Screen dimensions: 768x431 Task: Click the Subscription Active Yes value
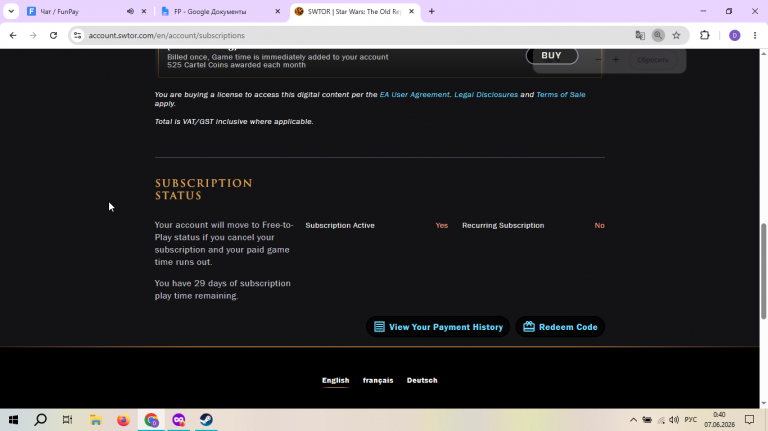[442, 225]
